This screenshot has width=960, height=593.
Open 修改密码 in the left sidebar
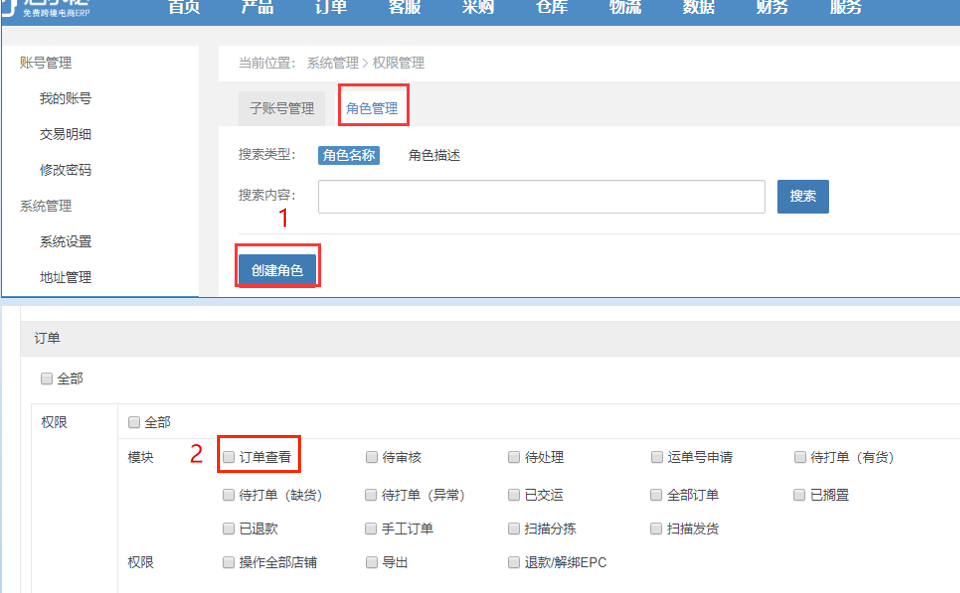65,170
